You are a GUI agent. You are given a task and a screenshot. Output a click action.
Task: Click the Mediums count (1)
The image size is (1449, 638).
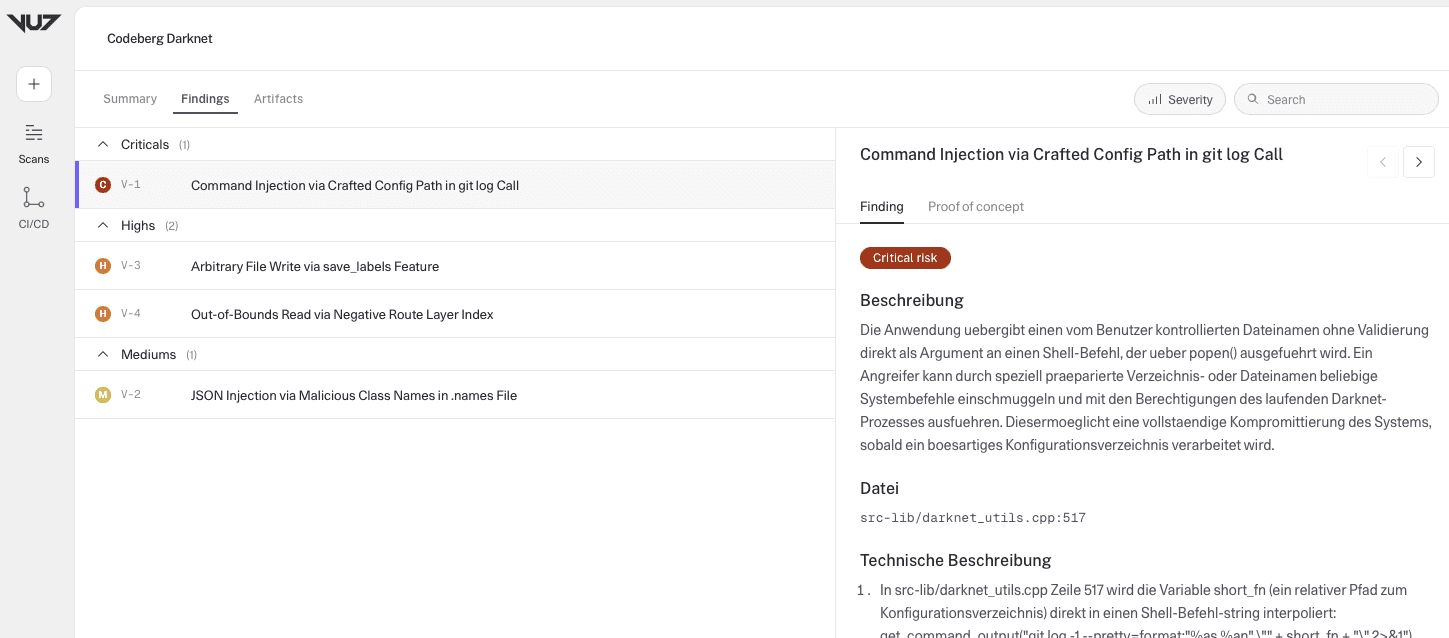(x=192, y=355)
